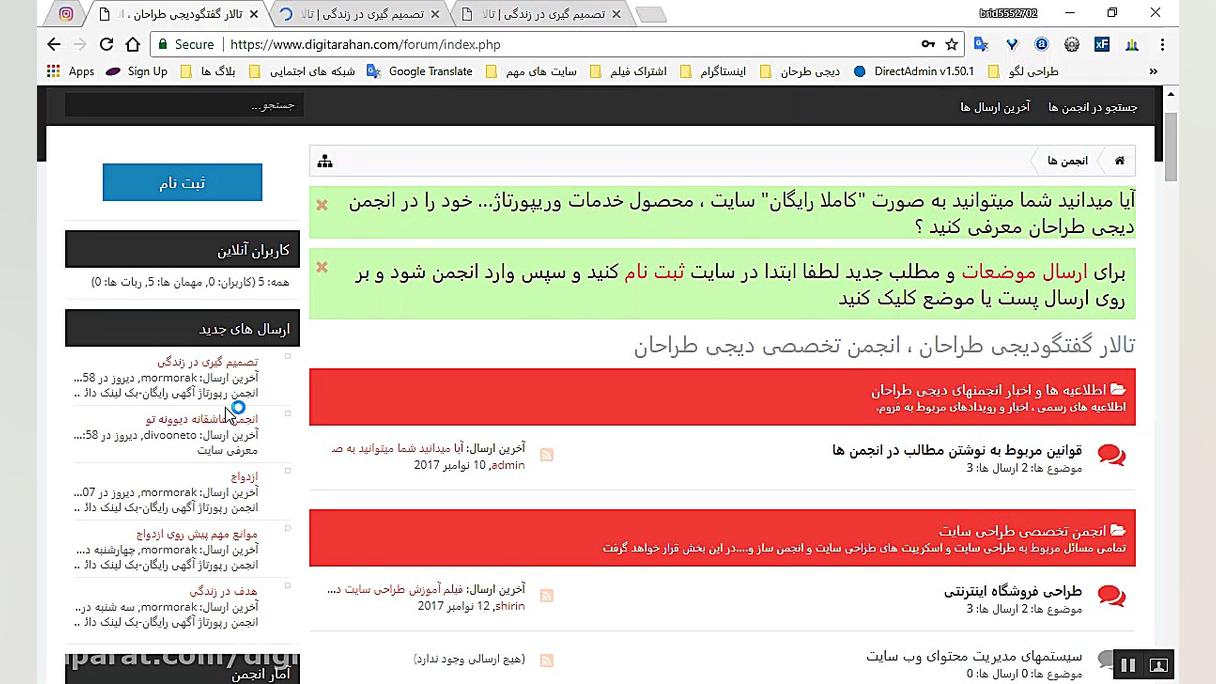This screenshot has width=1216, height=684.
Task: Click the home icon in forum breadcrumb
Action: 1119,160
